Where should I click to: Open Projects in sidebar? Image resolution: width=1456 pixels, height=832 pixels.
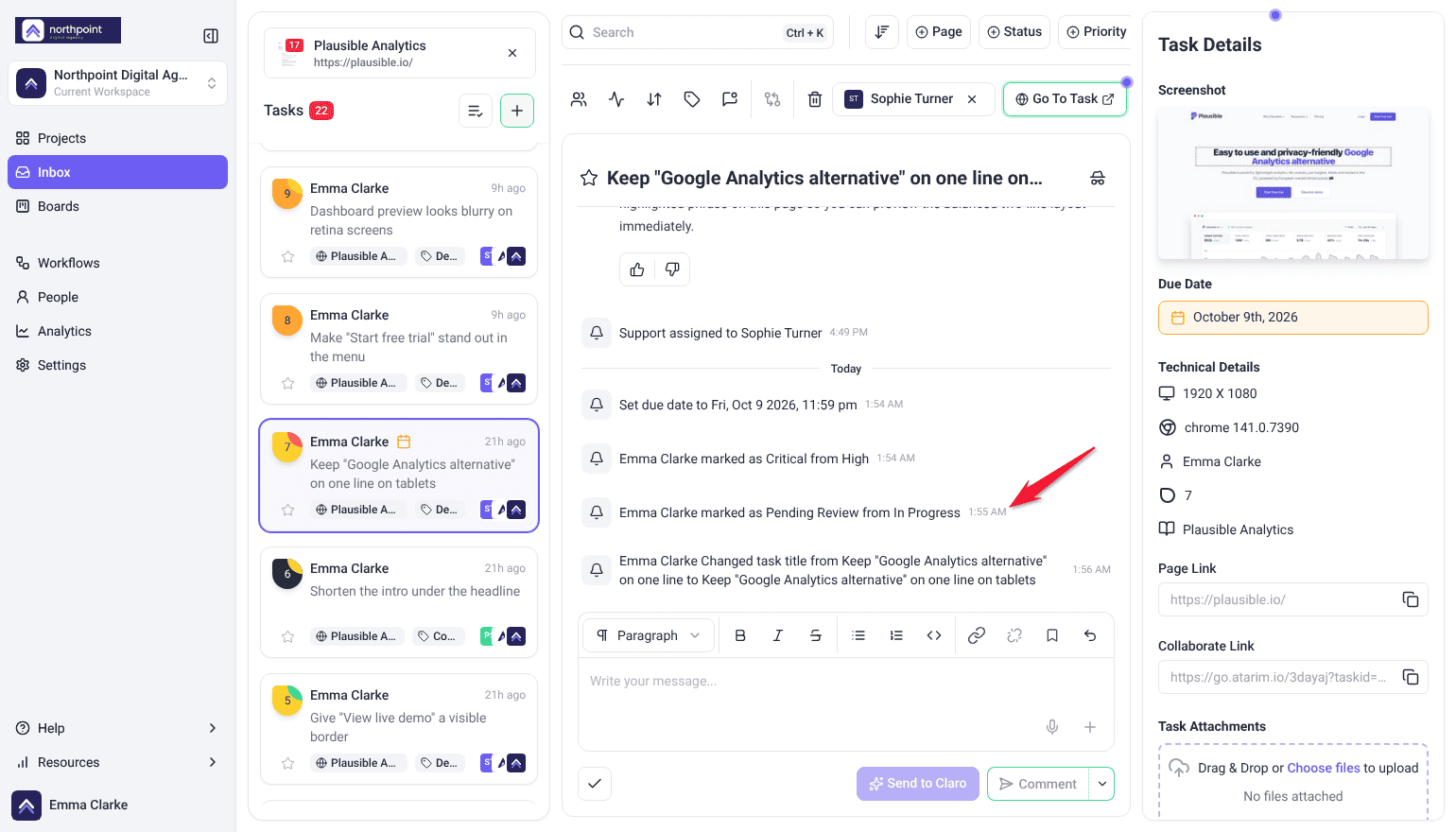[117, 138]
